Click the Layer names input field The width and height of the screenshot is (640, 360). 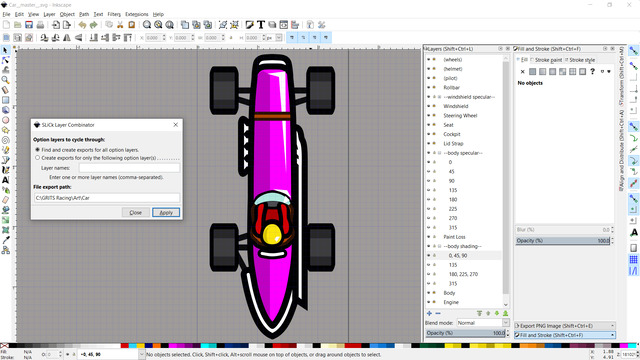(129, 168)
